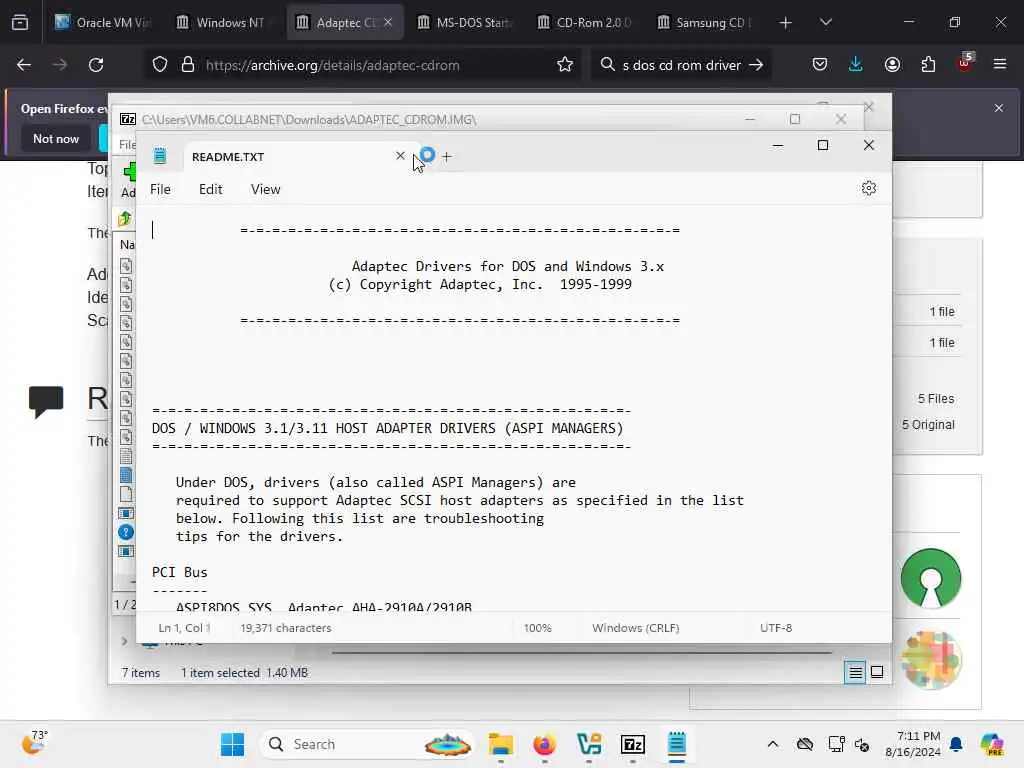Open the Notepad taskbar icon

[x=677, y=744]
